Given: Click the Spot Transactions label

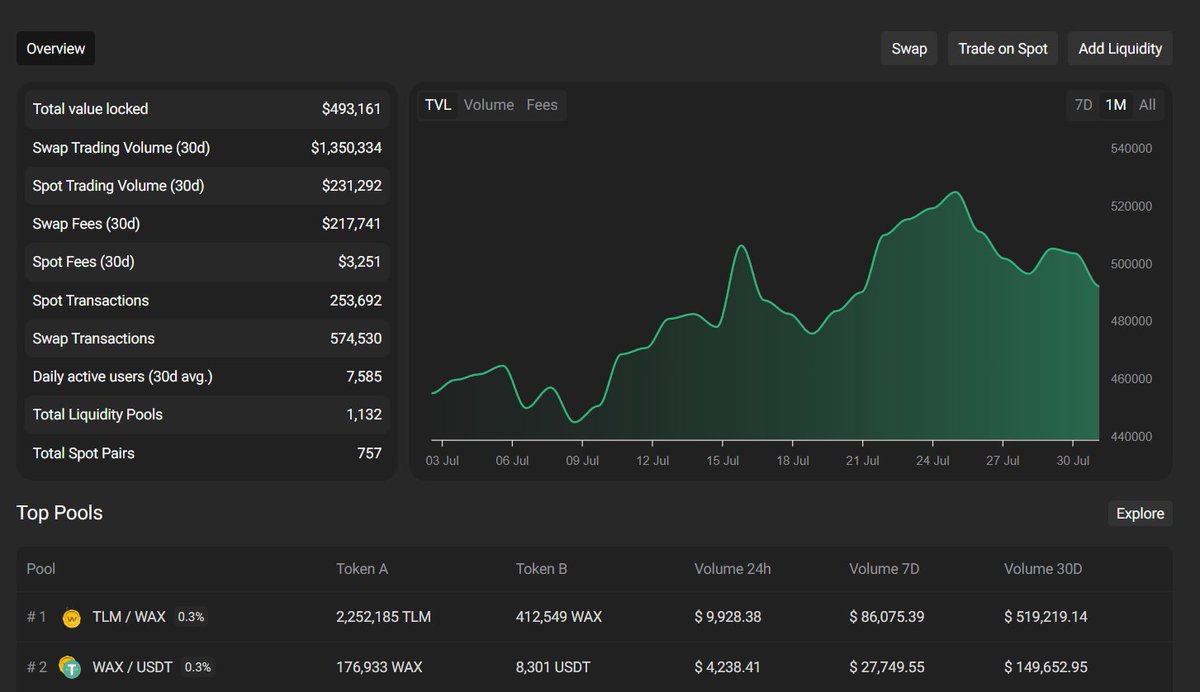Looking at the screenshot, I should tap(91, 301).
